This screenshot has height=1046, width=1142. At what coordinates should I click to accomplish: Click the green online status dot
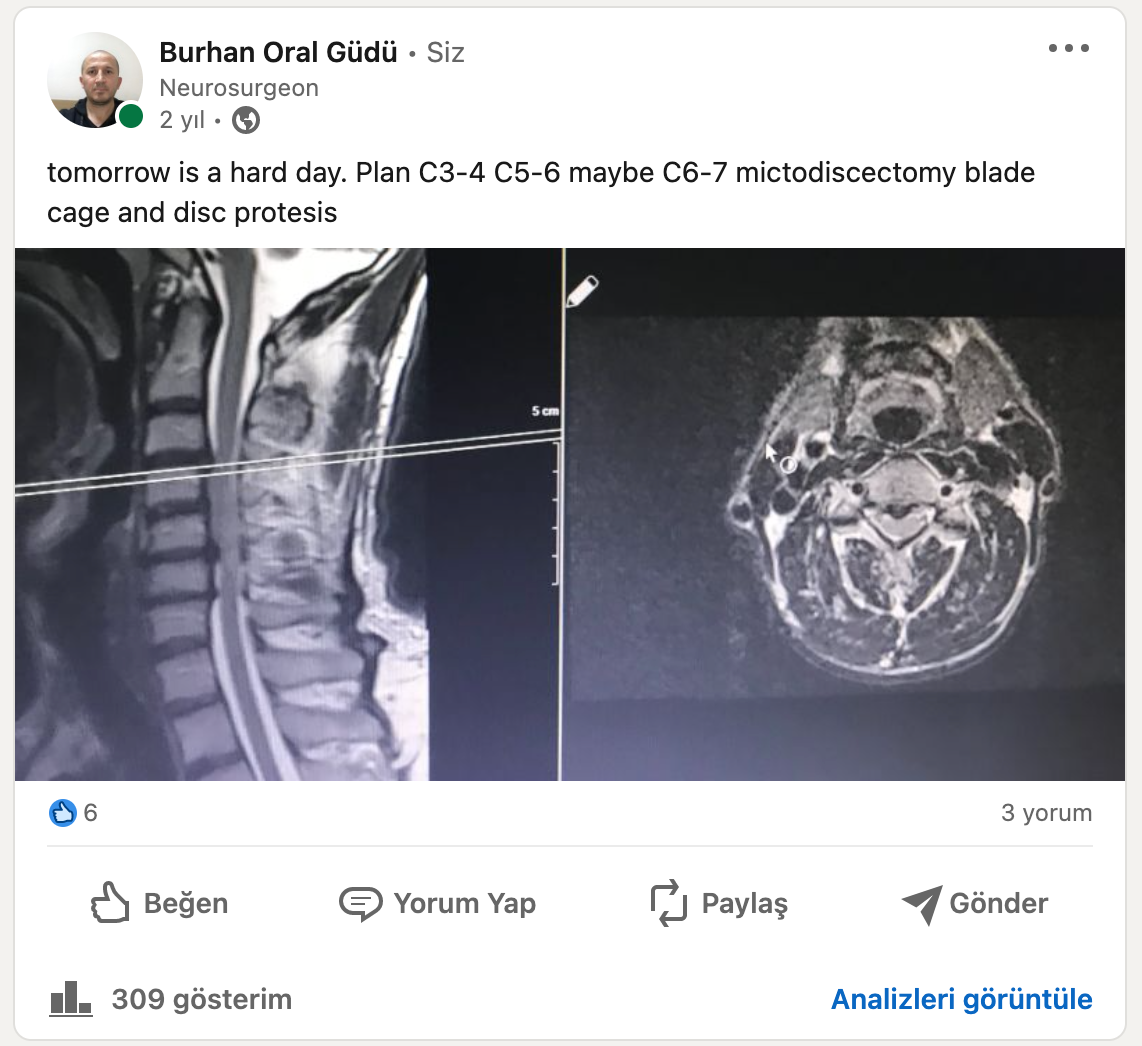(130, 116)
